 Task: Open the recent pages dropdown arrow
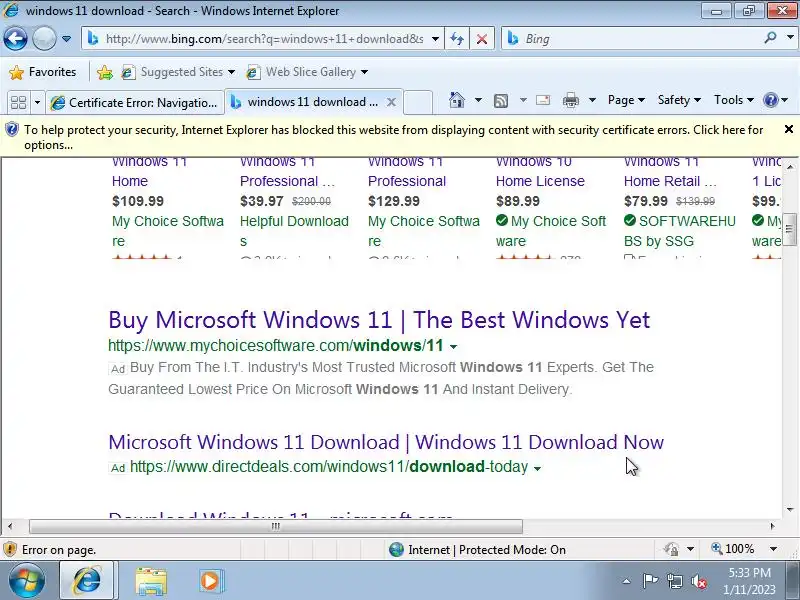point(66,39)
